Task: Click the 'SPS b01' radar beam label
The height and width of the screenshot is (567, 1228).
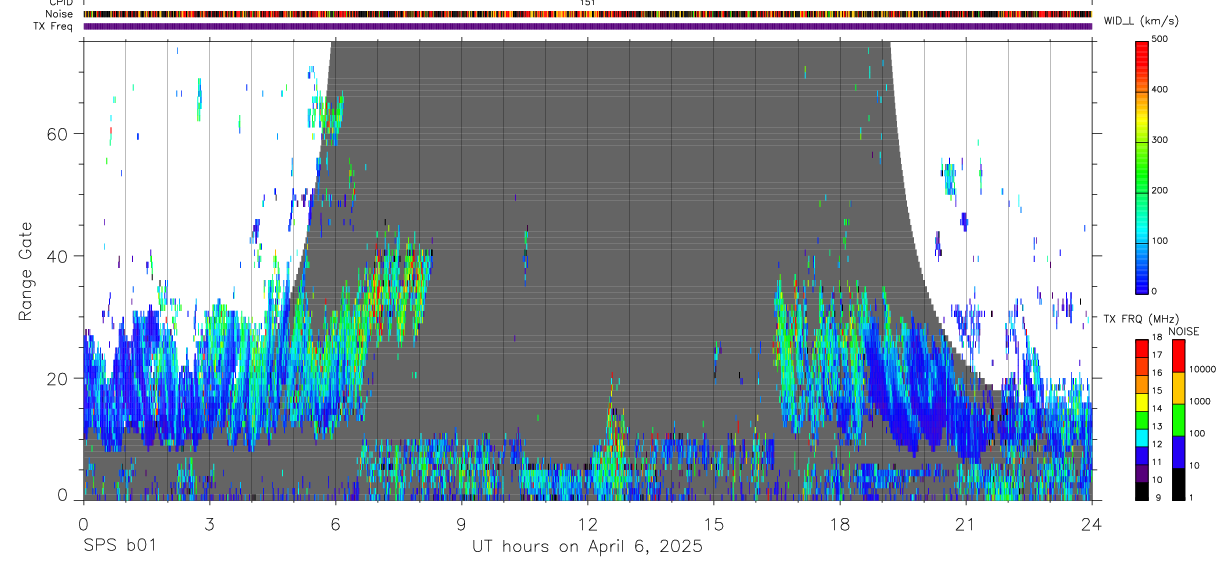Action: (x=119, y=547)
